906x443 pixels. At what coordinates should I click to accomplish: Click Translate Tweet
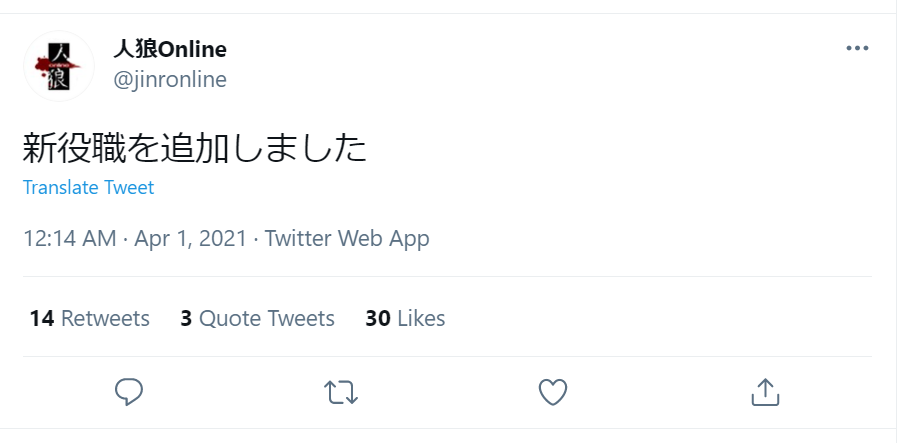click(88, 187)
